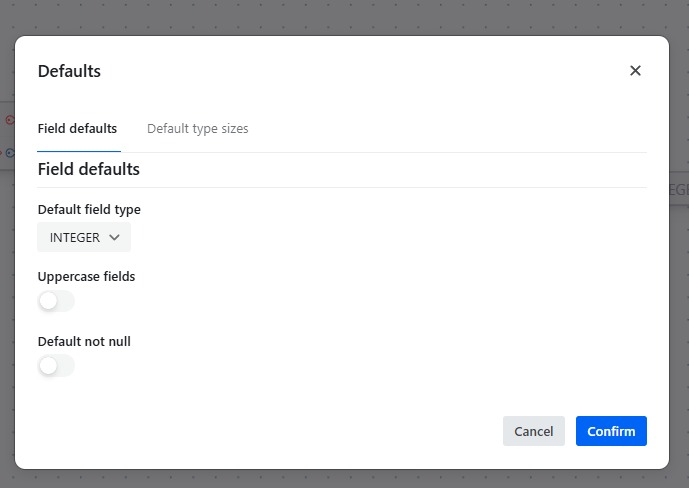Enable the Default not null switch
Image resolution: width=689 pixels, height=488 pixels.
pos(56,366)
